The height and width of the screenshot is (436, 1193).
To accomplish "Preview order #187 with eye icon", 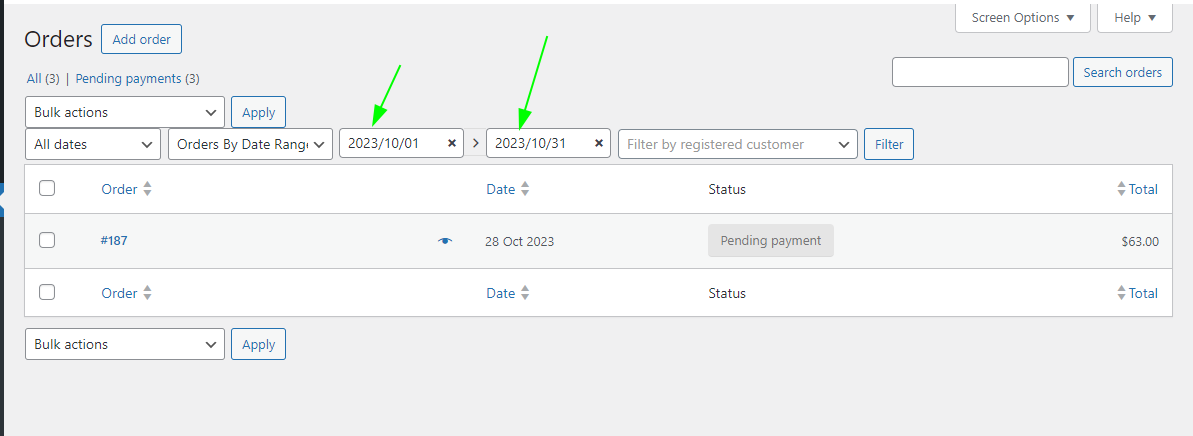I will [x=445, y=241].
